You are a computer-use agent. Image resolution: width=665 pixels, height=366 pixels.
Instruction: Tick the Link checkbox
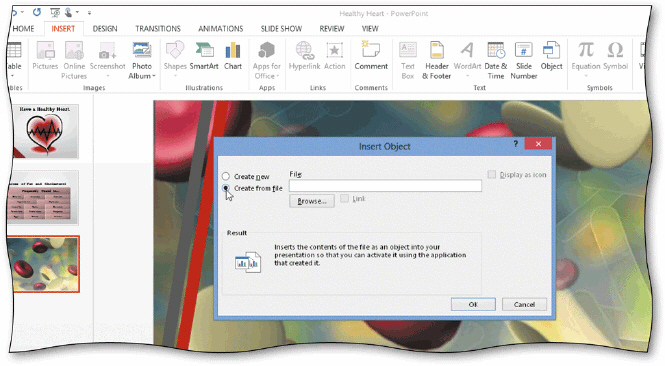(344, 198)
